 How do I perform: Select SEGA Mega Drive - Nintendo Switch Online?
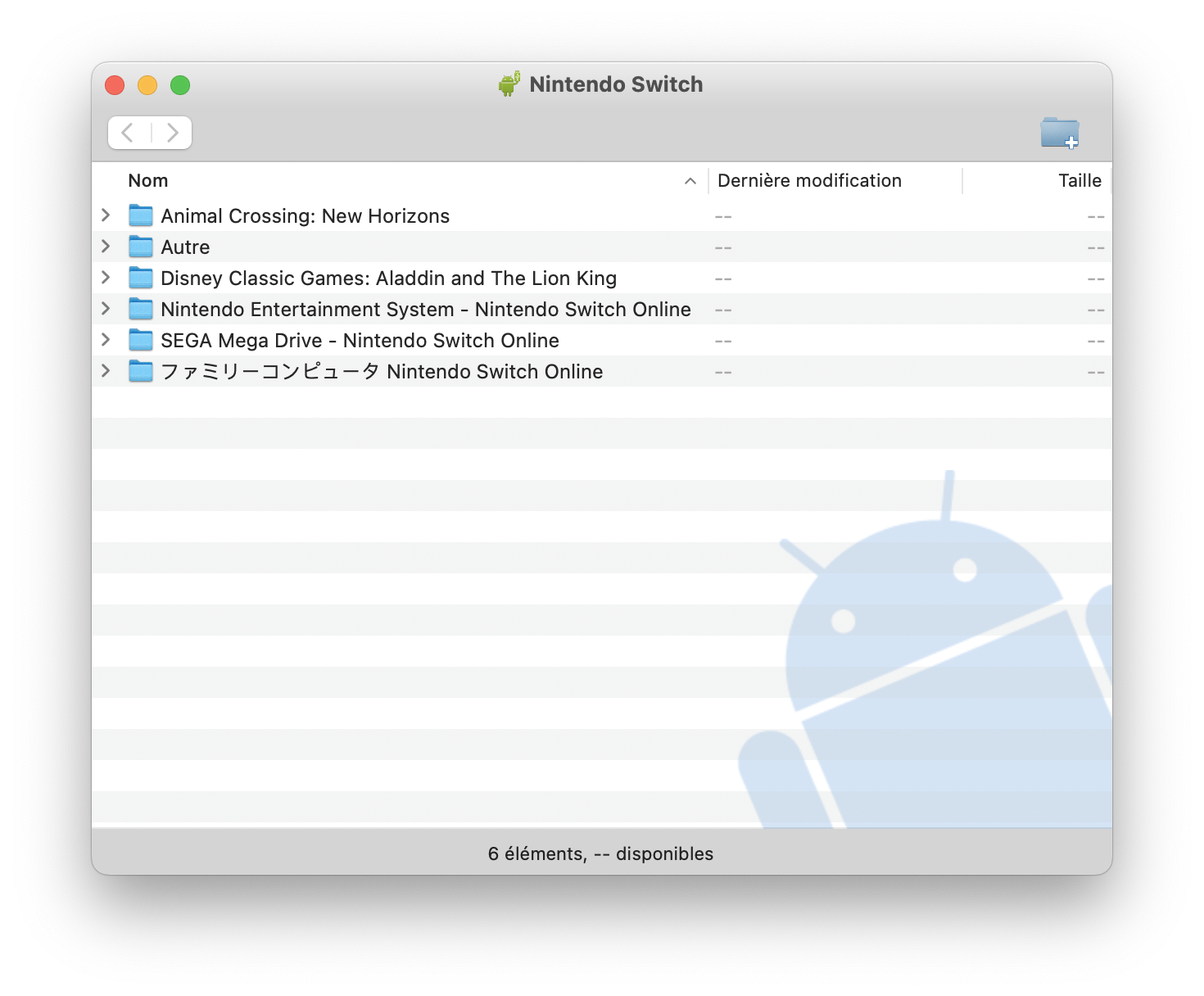360,341
